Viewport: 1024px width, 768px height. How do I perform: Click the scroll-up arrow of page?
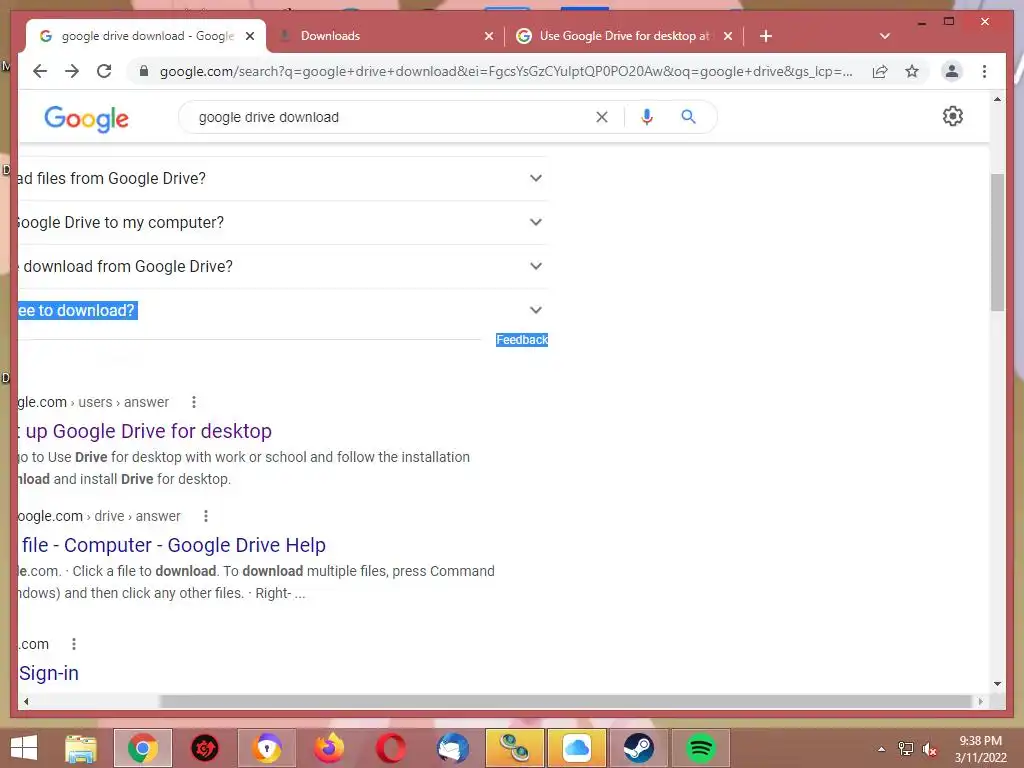[997, 99]
